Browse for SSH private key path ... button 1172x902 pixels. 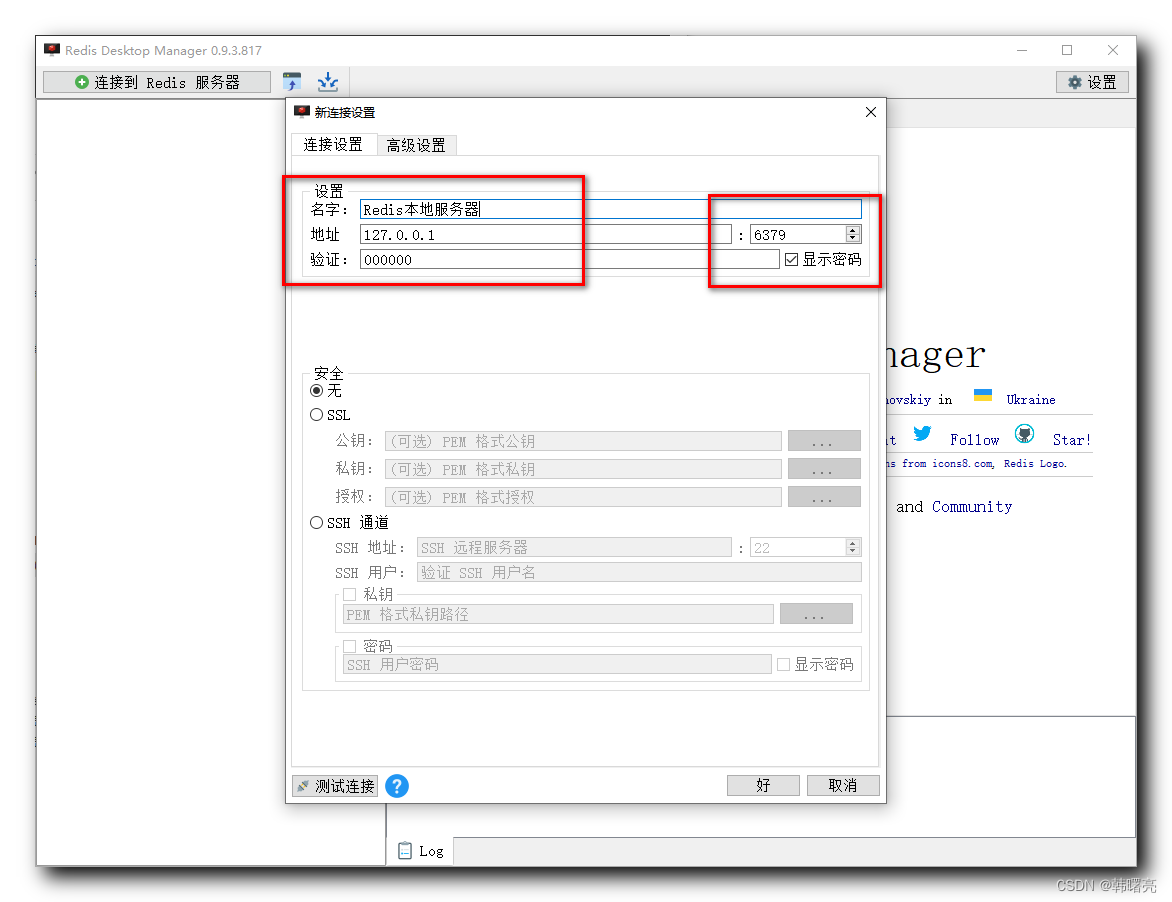tap(815, 614)
